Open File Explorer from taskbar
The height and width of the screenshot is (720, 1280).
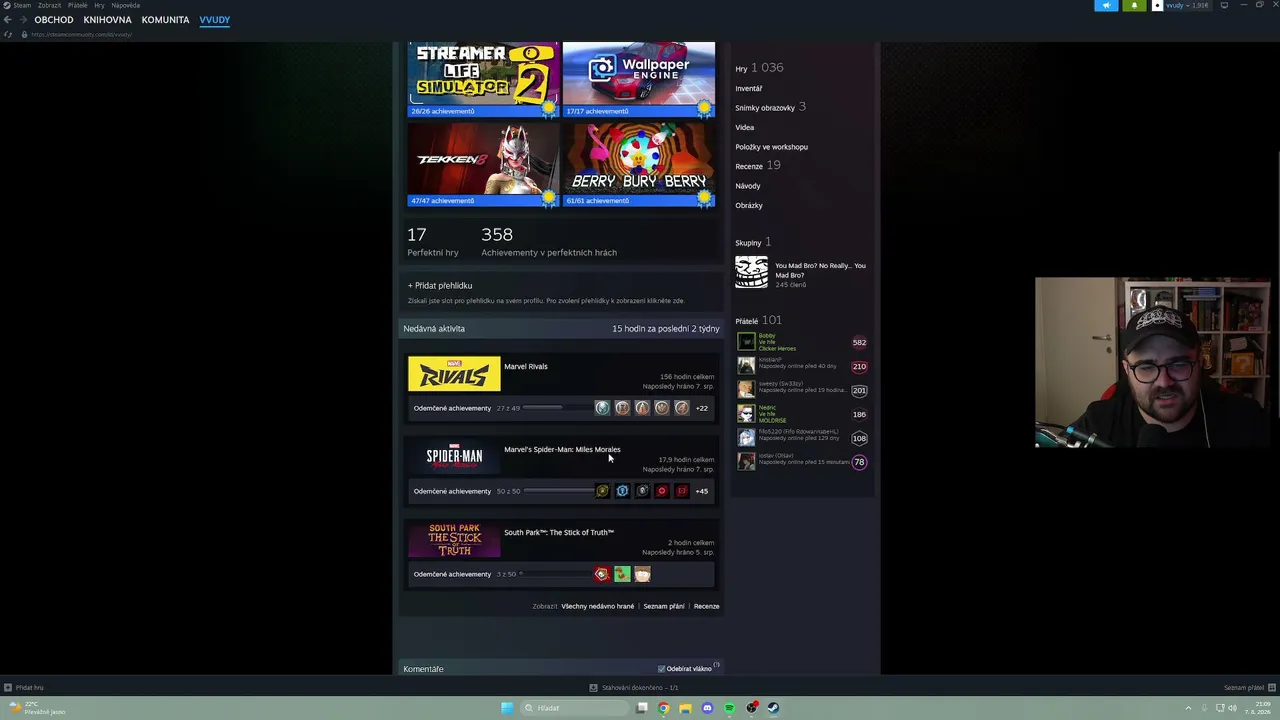685,708
